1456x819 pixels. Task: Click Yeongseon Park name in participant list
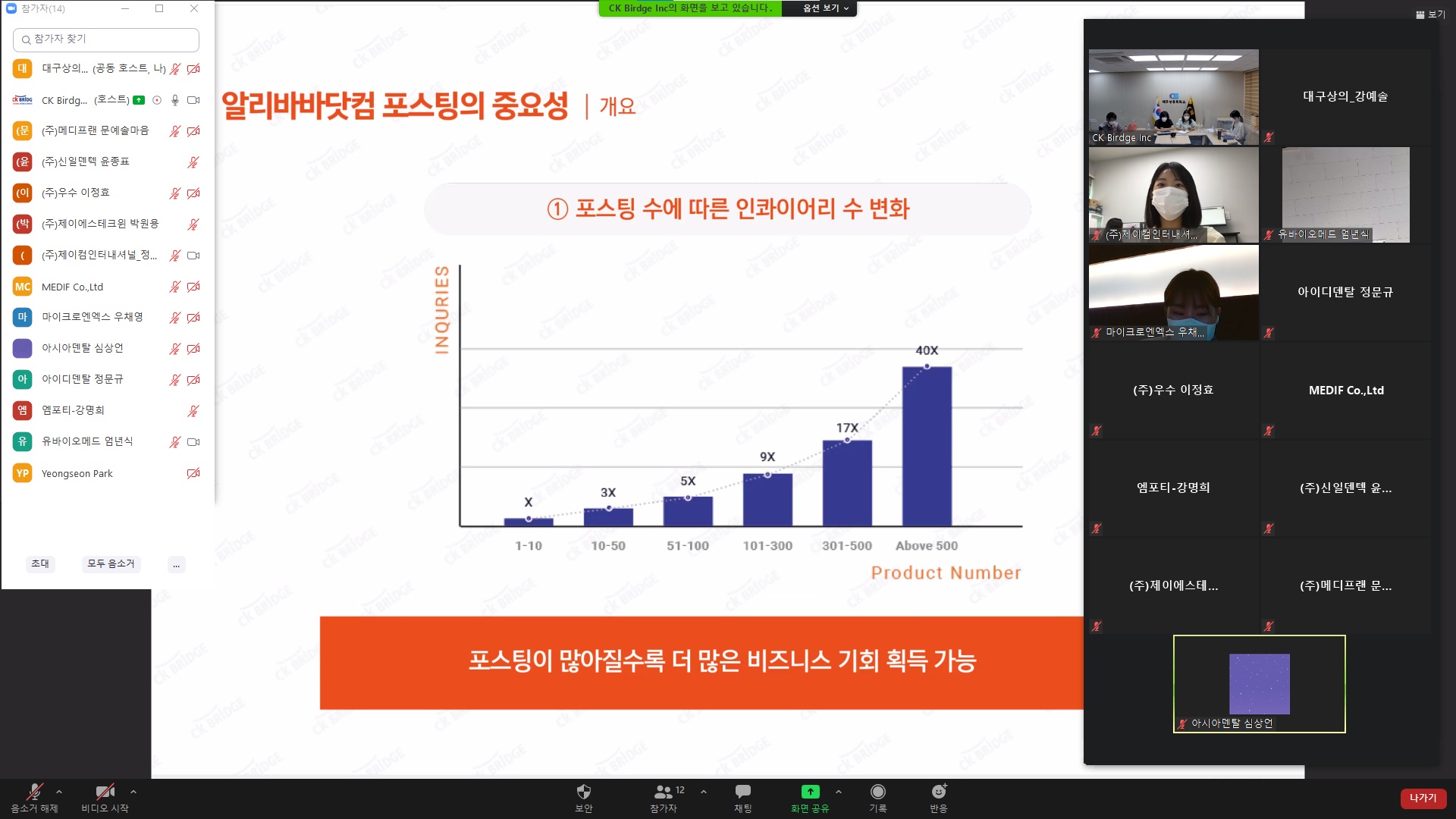coord(77,474)
